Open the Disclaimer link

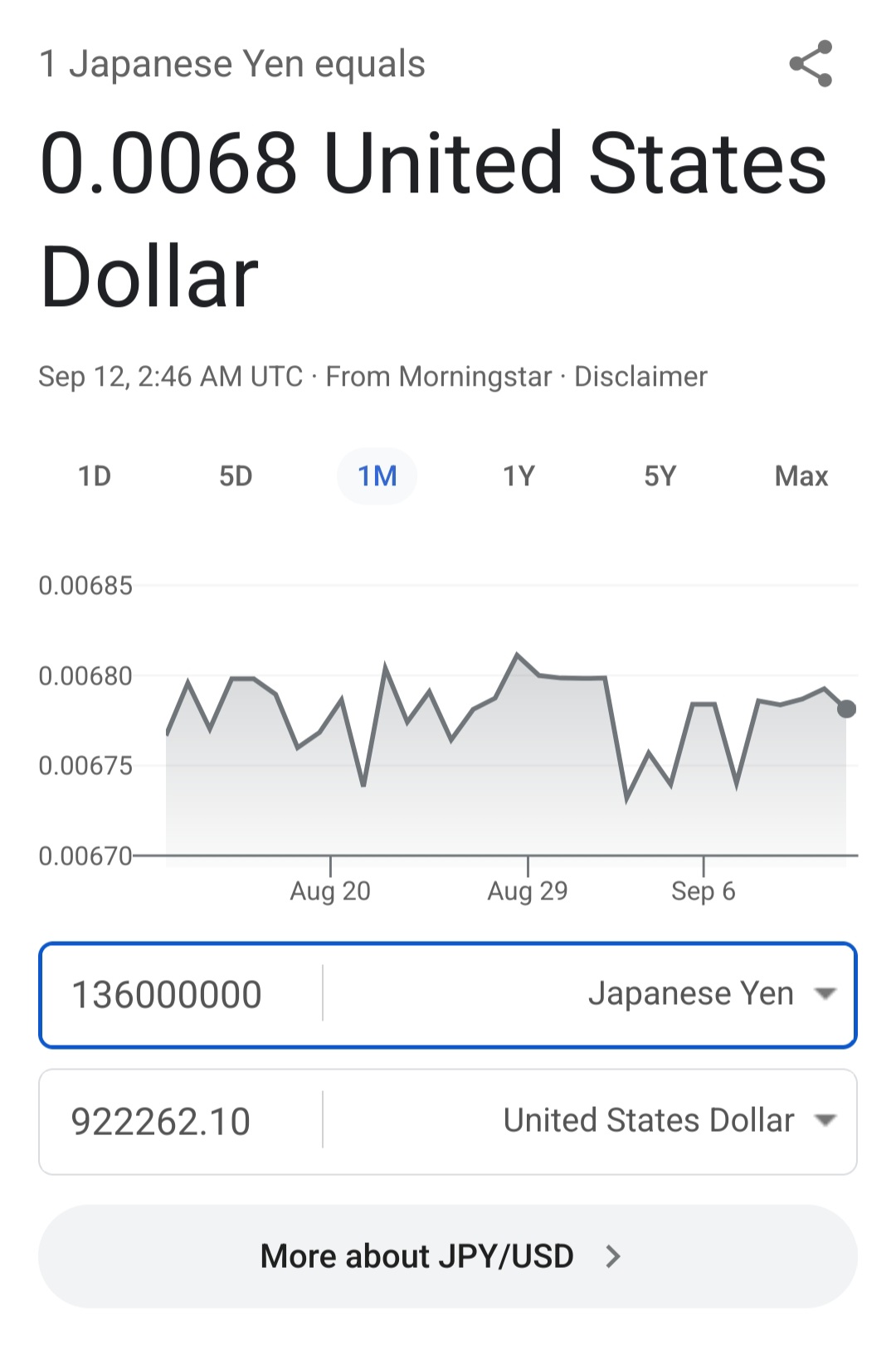click(640, 377)
